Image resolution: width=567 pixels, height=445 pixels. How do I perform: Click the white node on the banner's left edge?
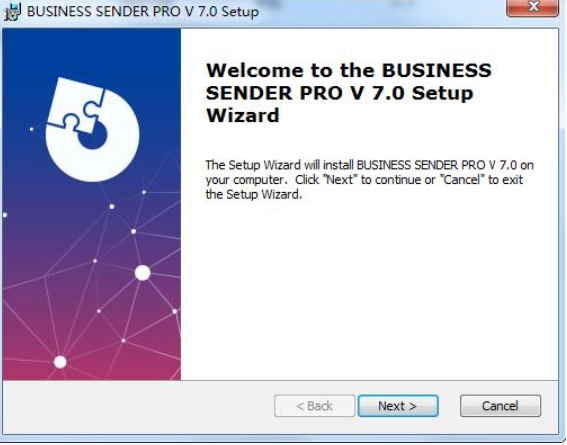(x=5, y=215)
